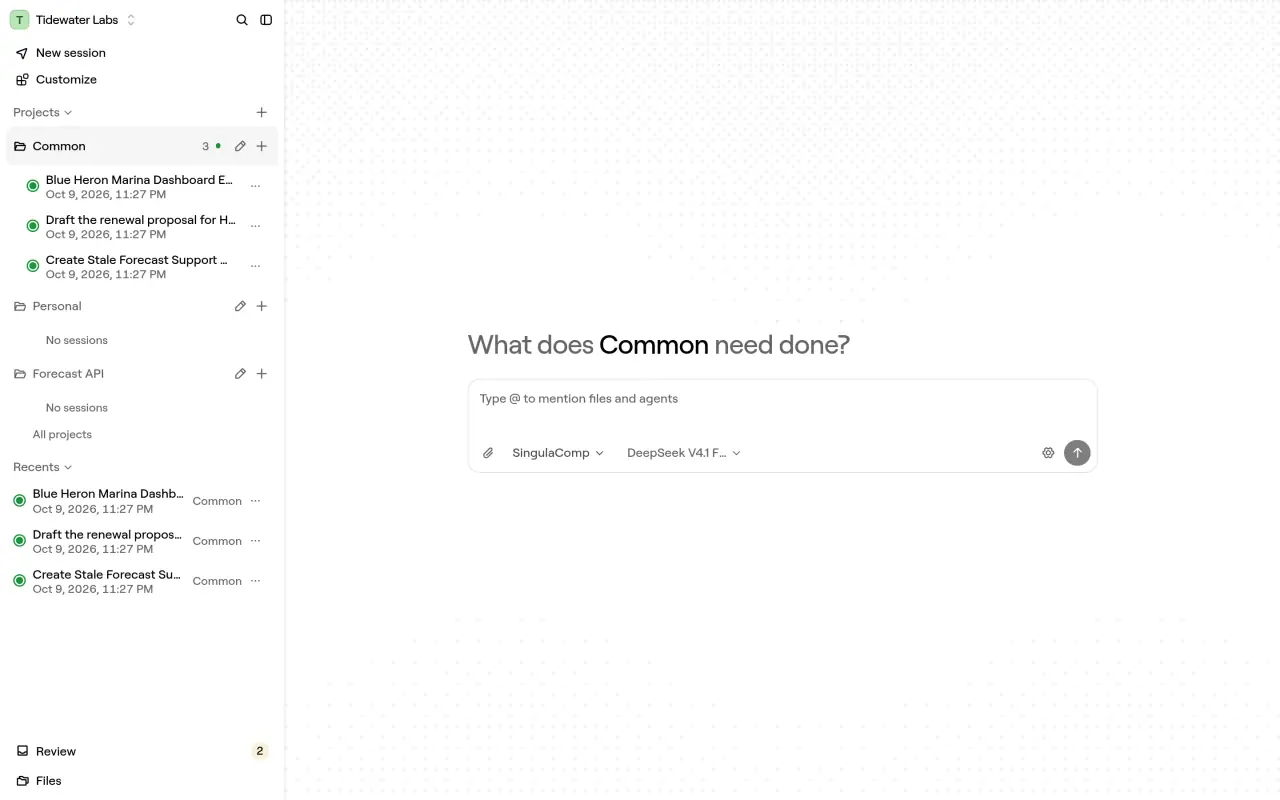Add a session to the Common project
1280x800 pixels.
click(262, 146)
